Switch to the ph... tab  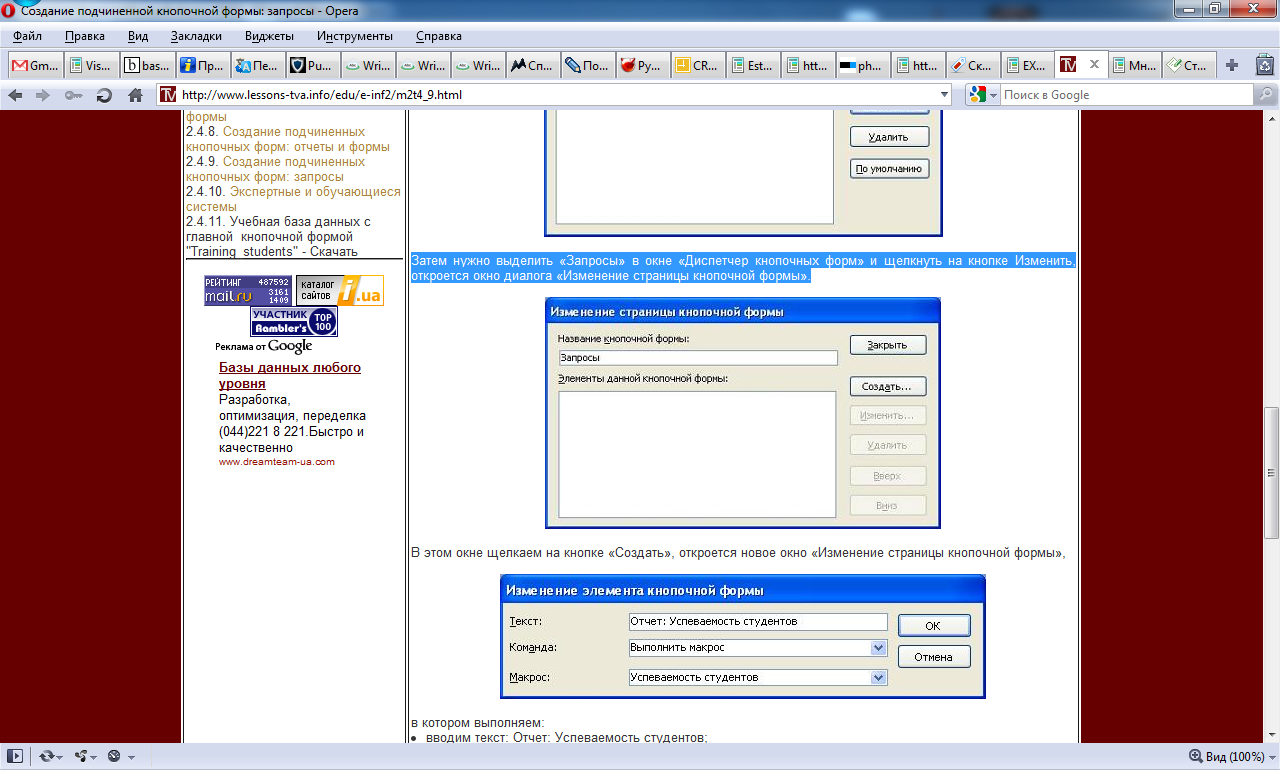(x=864, y=66)
